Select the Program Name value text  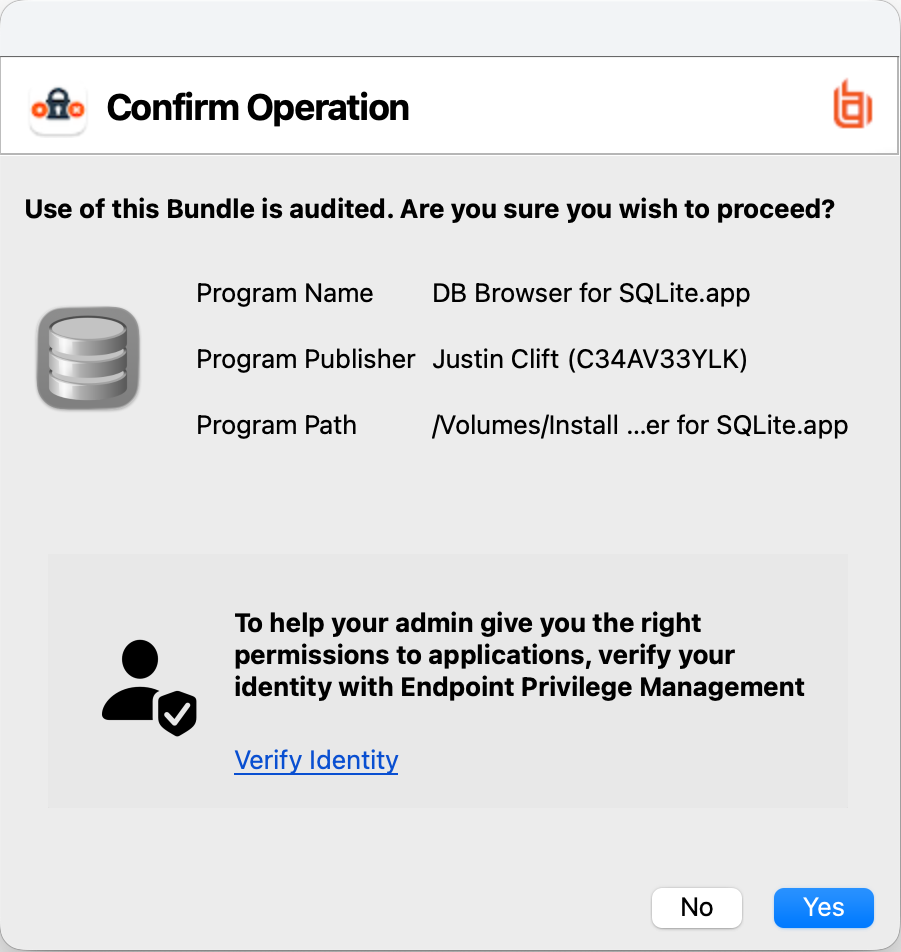click(590, 293)
